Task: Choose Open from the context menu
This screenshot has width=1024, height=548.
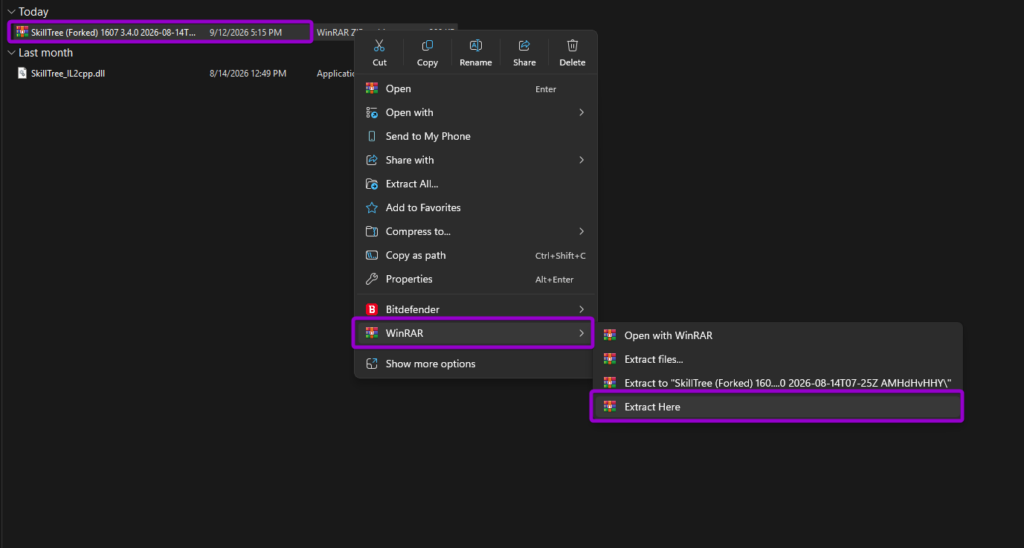Action: pos(475,89)
